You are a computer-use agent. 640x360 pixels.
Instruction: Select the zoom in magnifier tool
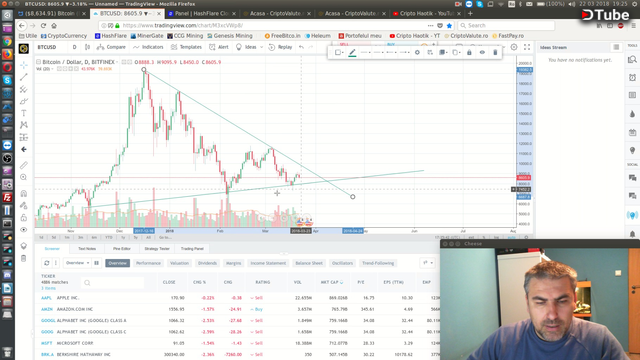tap(24, 177)
